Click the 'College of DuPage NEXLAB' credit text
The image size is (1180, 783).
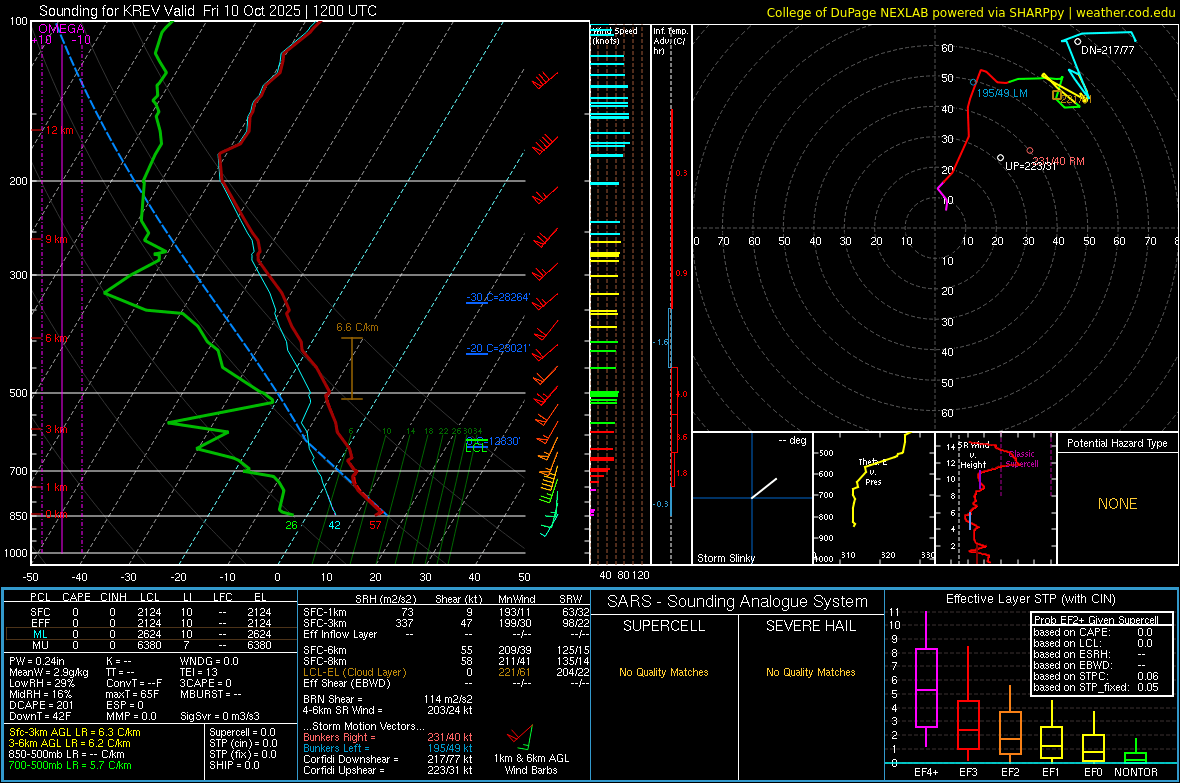[x=847, y=12]
